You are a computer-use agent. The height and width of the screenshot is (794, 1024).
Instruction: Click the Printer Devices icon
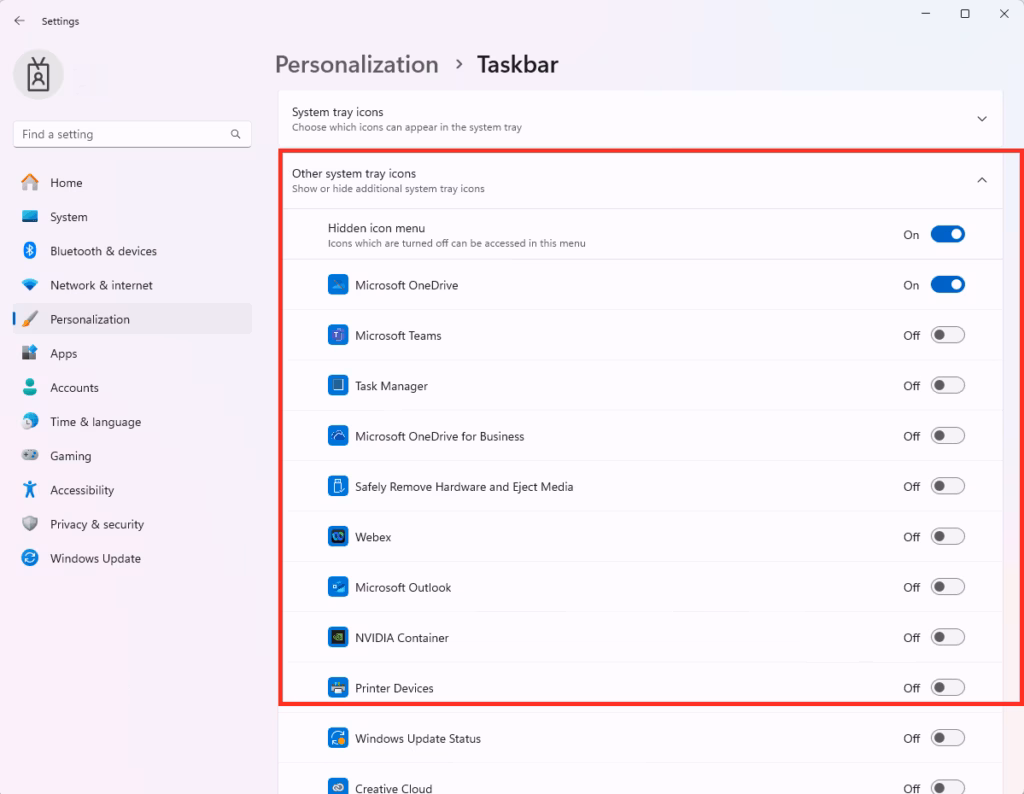tap(338, 687)
